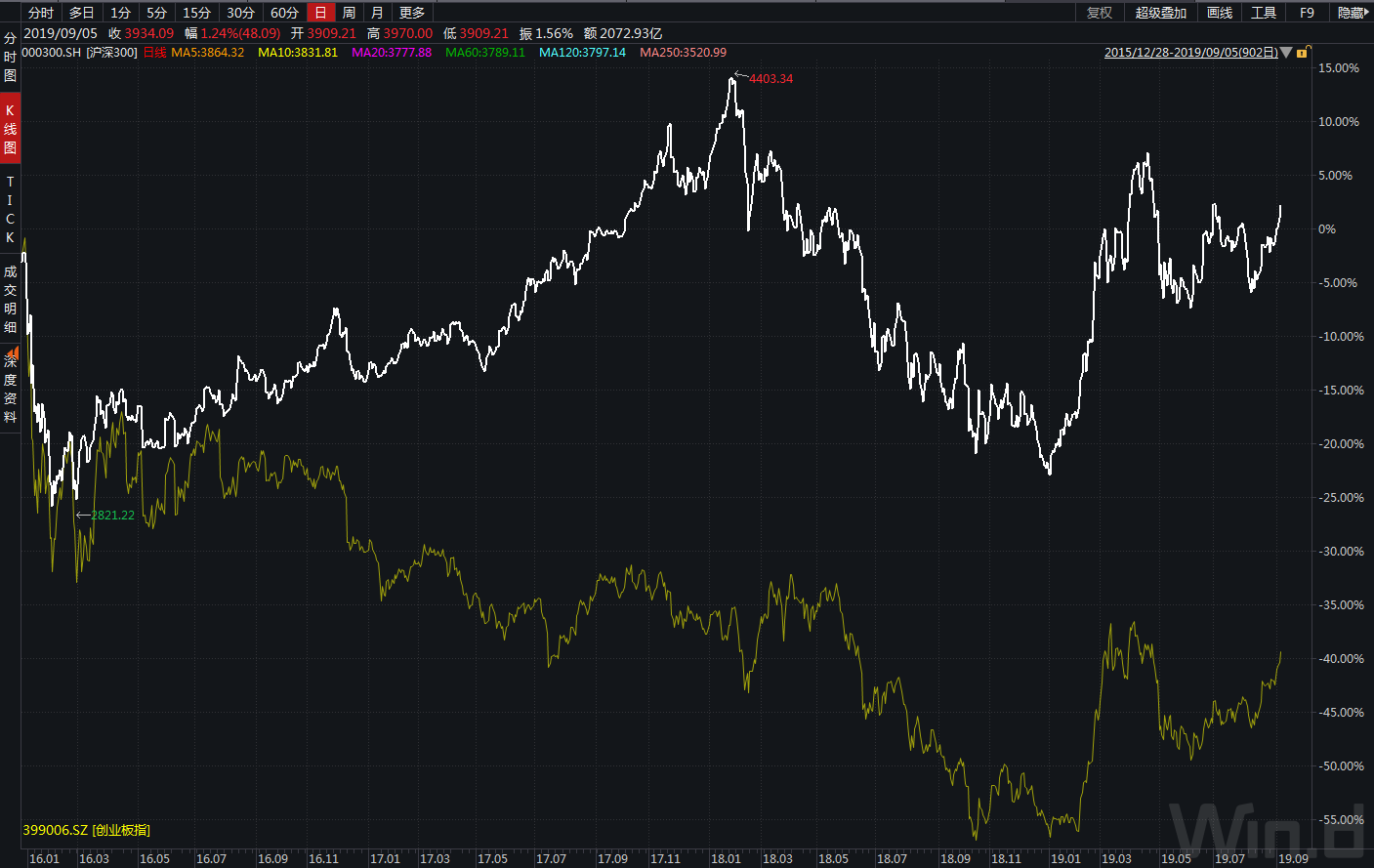Open the 工具 menu

(1264, 13)
